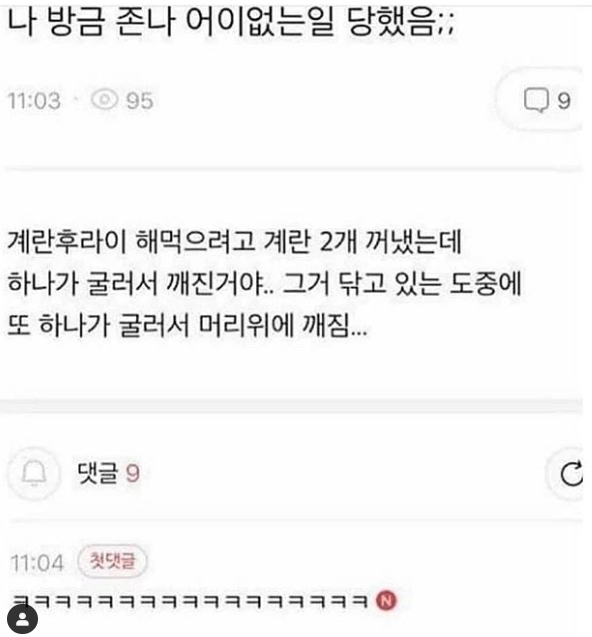Toggle the bell notification for comments

click(x=34, y=473)
